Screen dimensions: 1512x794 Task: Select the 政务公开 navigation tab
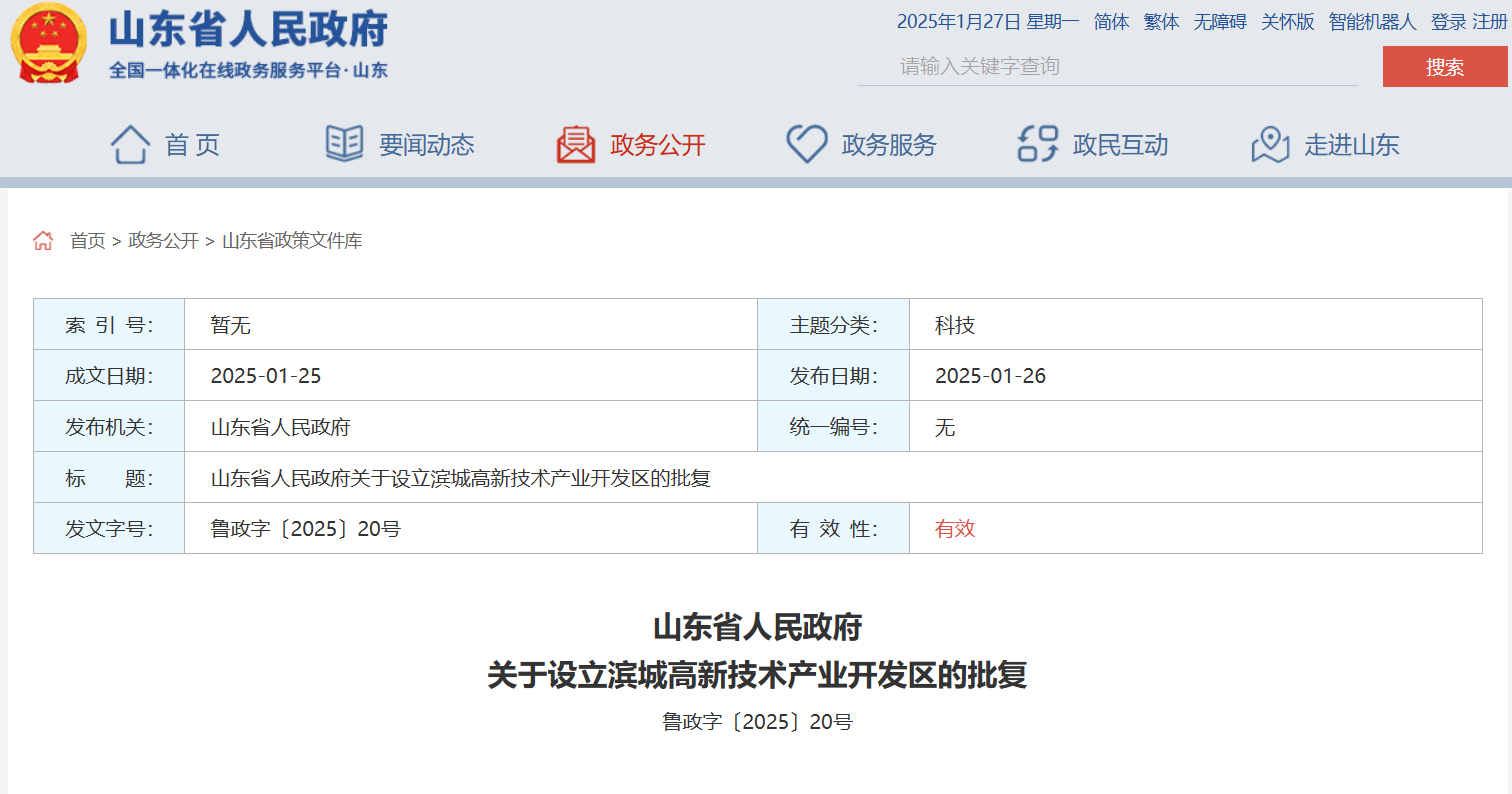[x=658, y=145]
